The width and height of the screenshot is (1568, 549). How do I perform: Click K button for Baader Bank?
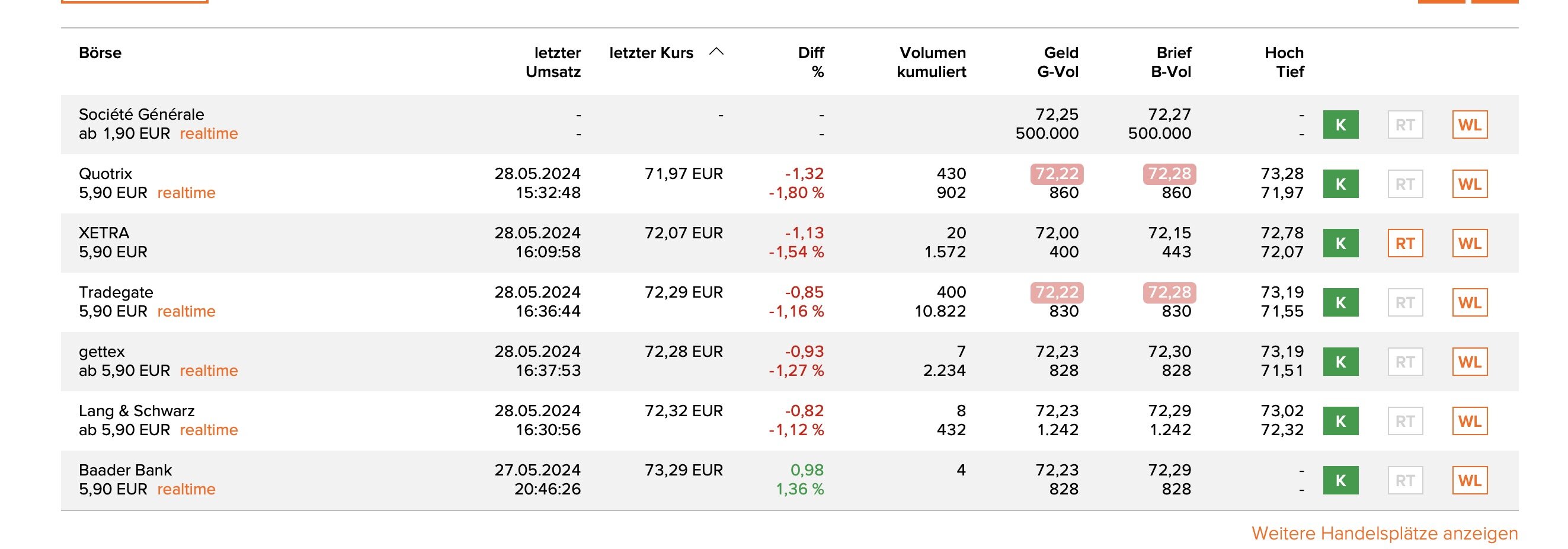click(1340, 480)
